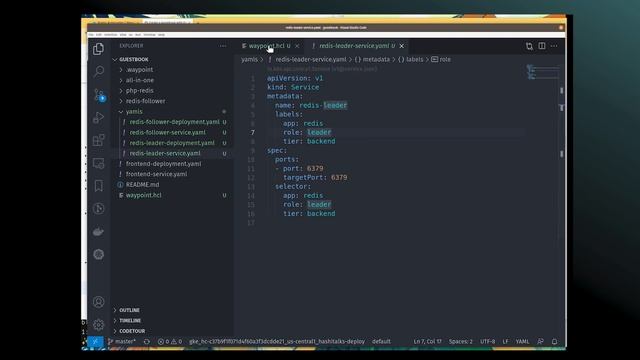
Task: Open editor More Actions ellipsis menu
Action: pyautogui.click(x=554, y=46)
